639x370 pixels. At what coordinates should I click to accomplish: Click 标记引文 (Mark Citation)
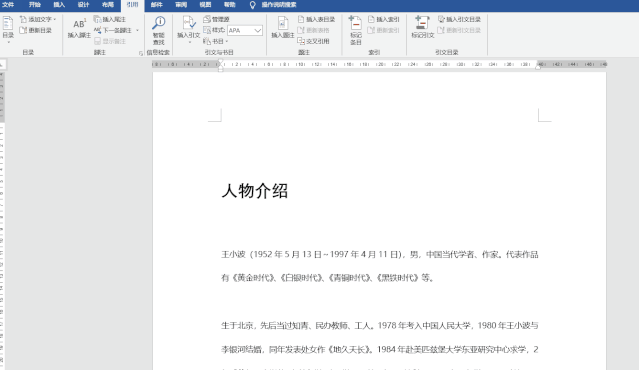423,28
